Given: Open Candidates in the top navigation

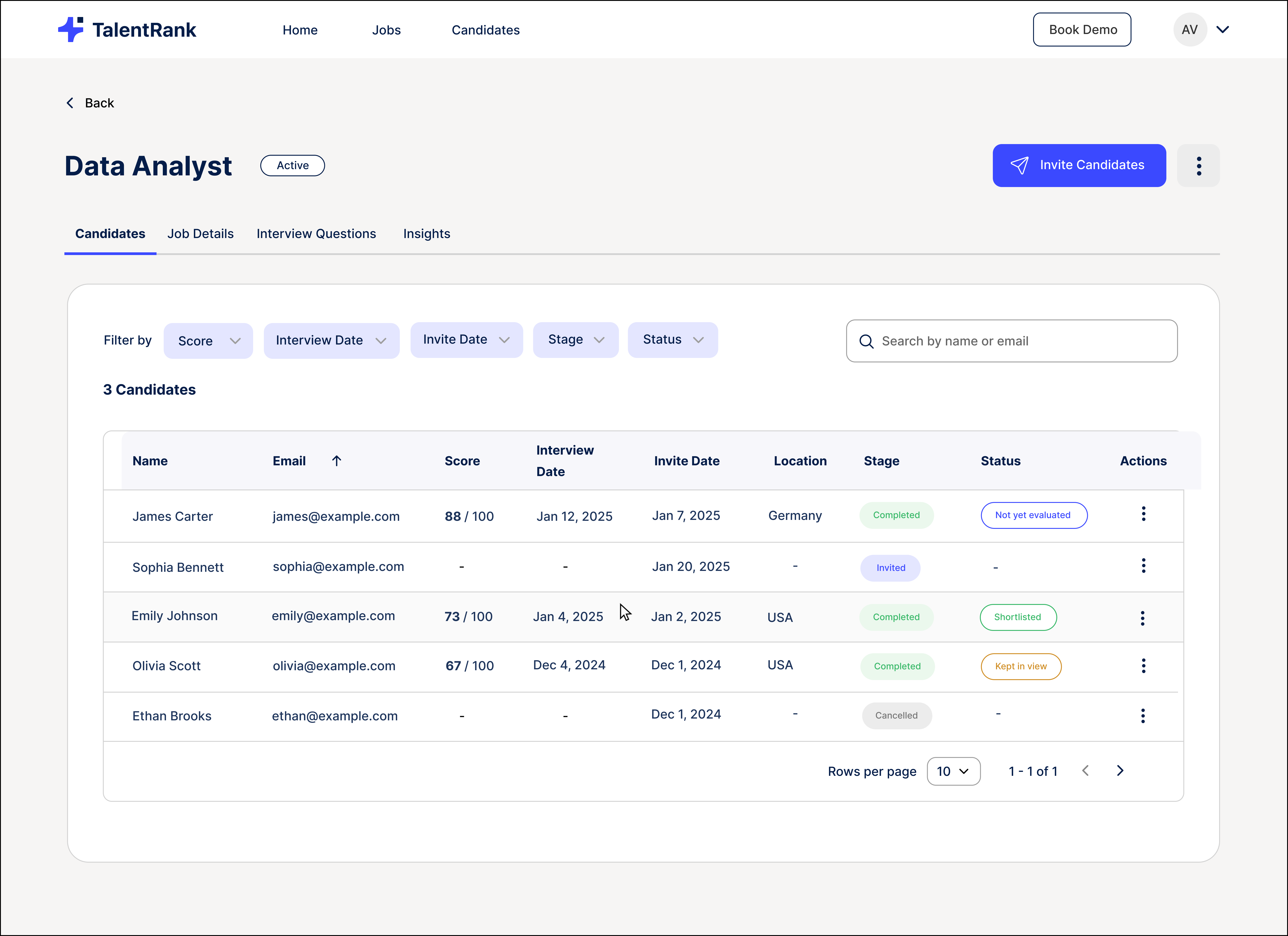Looking at the screenshot, I should 485,30.
